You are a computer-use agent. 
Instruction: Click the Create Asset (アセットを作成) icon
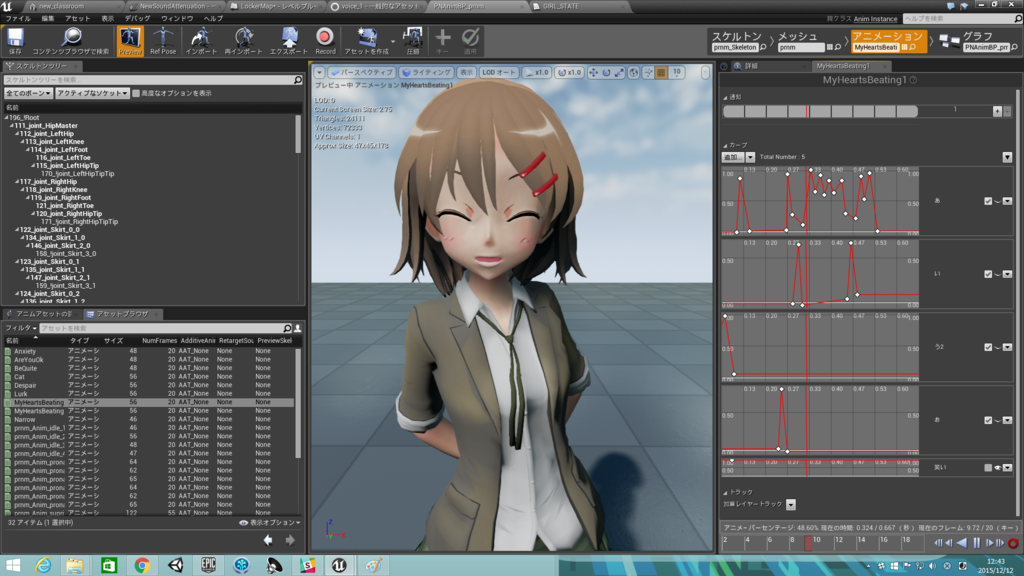[x=366, y=38]
